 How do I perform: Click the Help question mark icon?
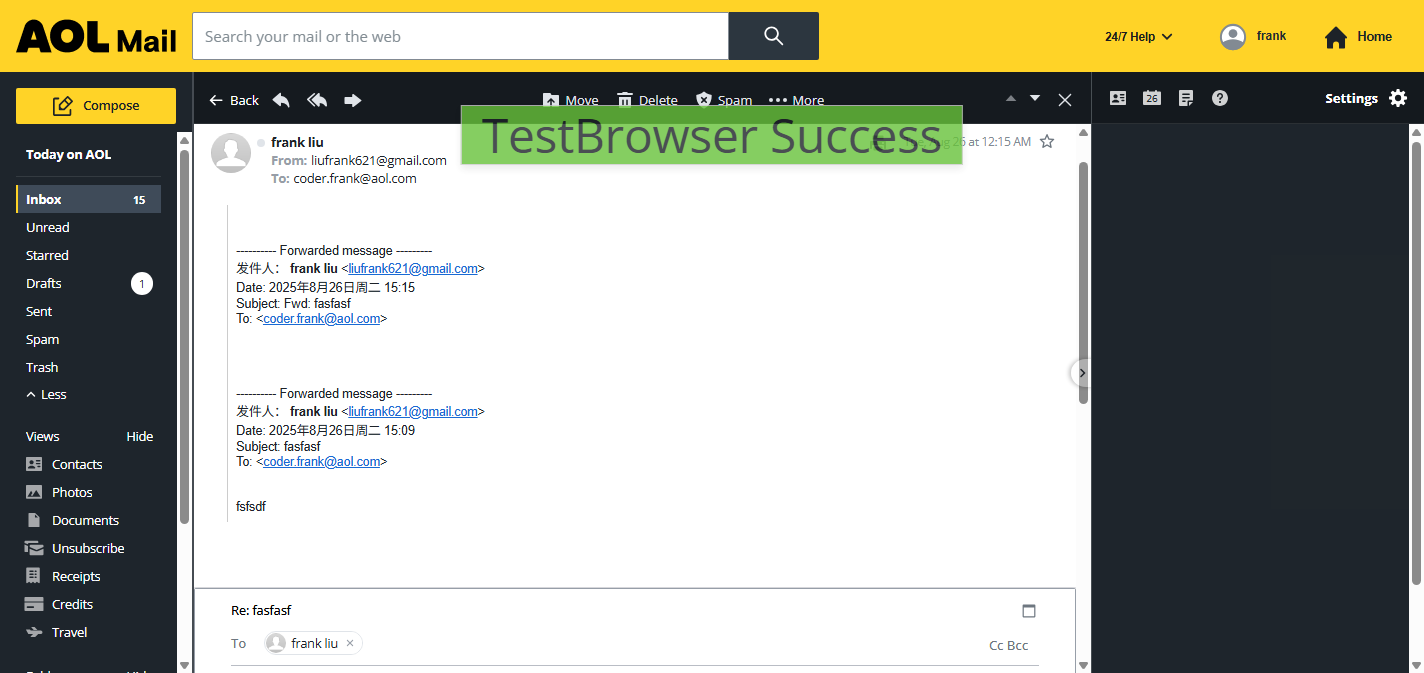[1220, 98]
